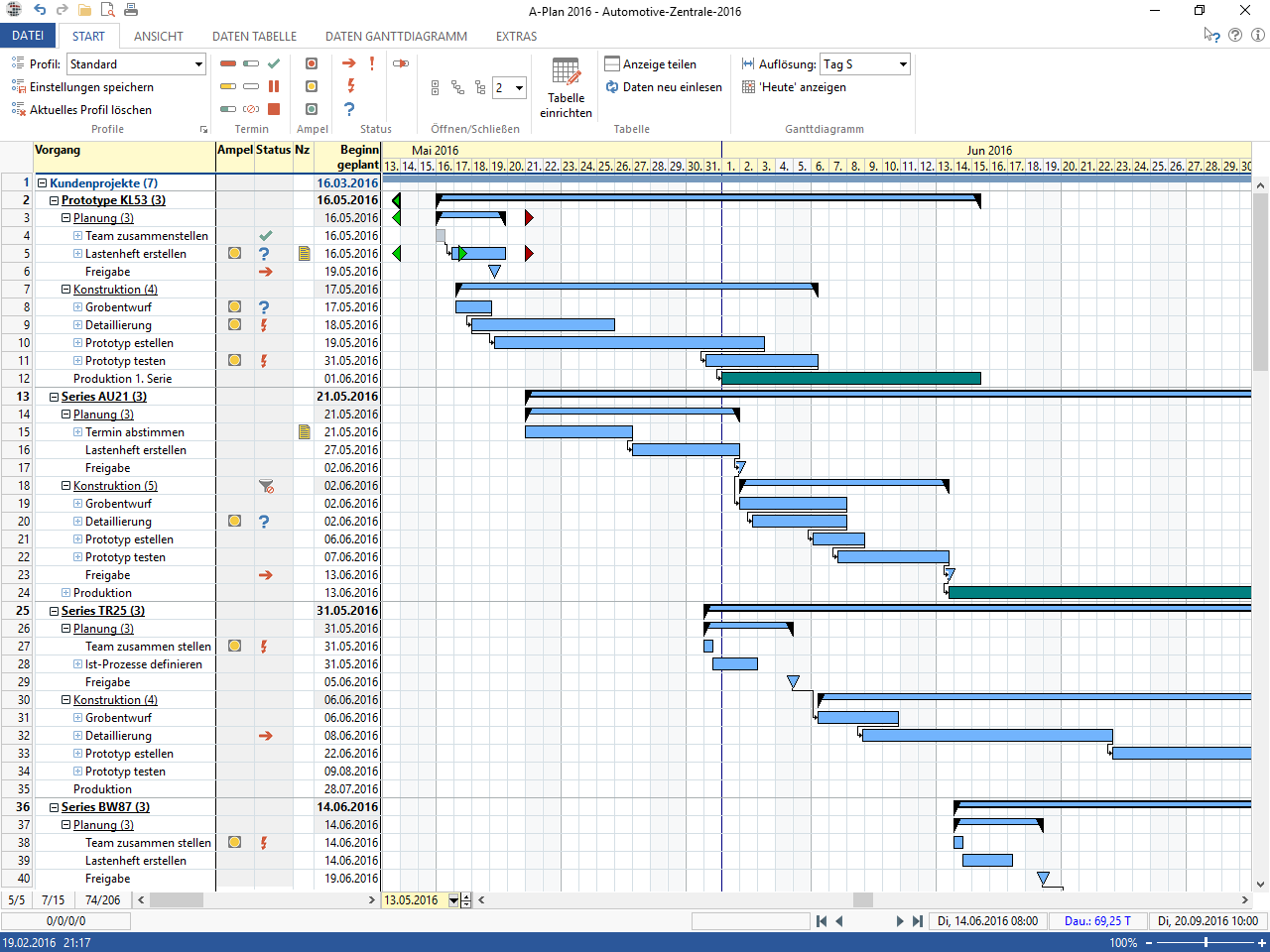Expand the Produktion row under Series AU21

pyautogui.click(x=66, y=593)
